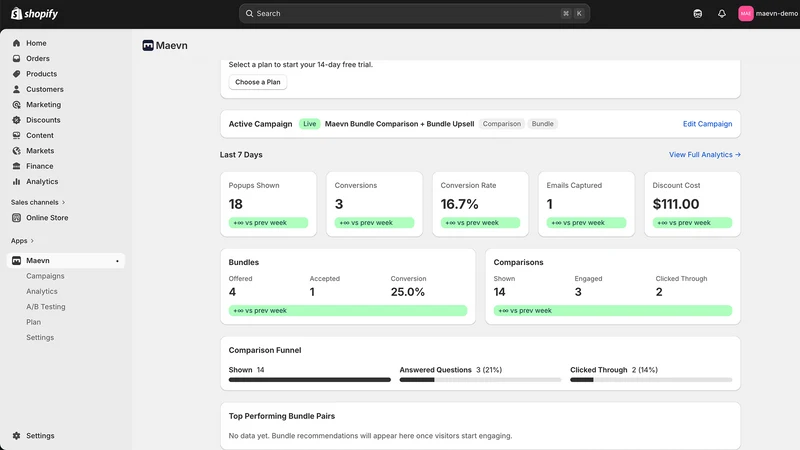
Task: Open Maevn Campaigns subpage
Action: pyautogui.click(x=45, y=276)
